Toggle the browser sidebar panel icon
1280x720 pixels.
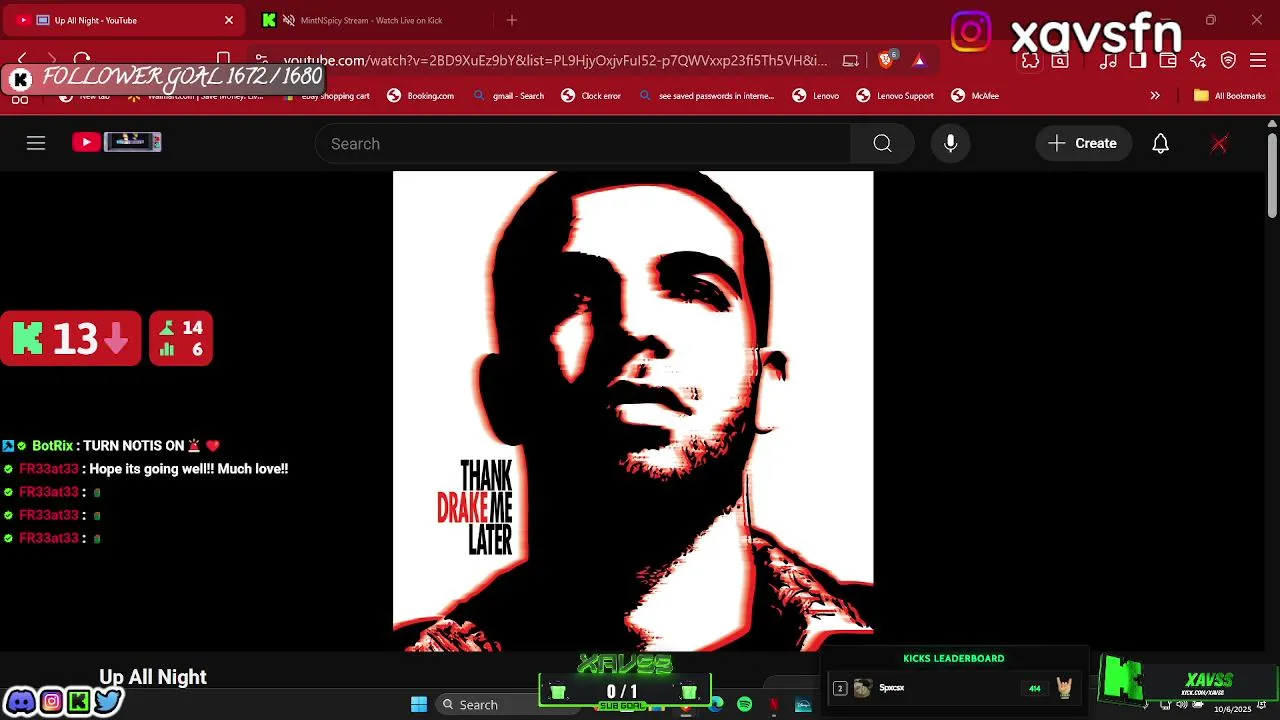(x=1138, y=60)
